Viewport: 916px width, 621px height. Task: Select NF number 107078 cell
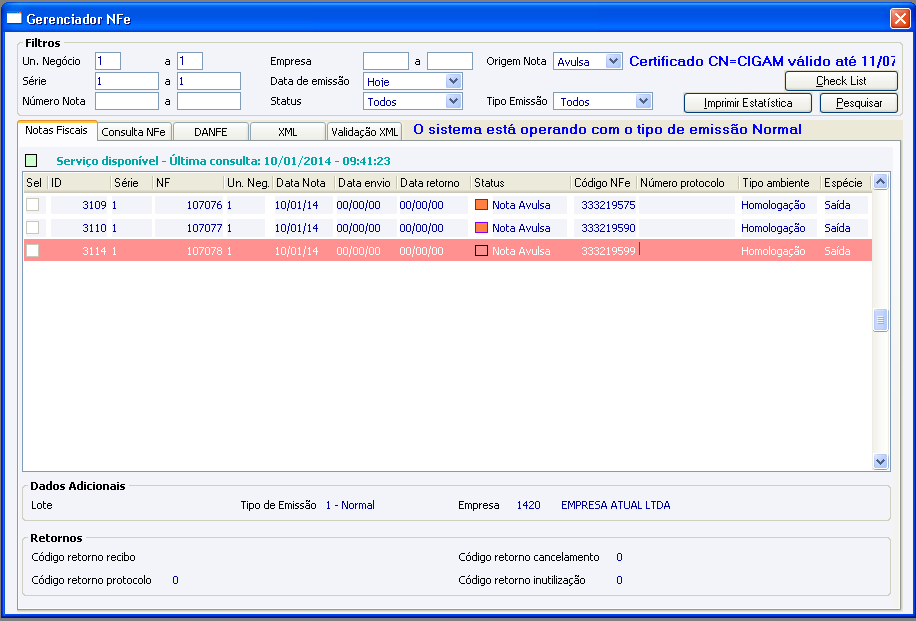tap(189, 251)
